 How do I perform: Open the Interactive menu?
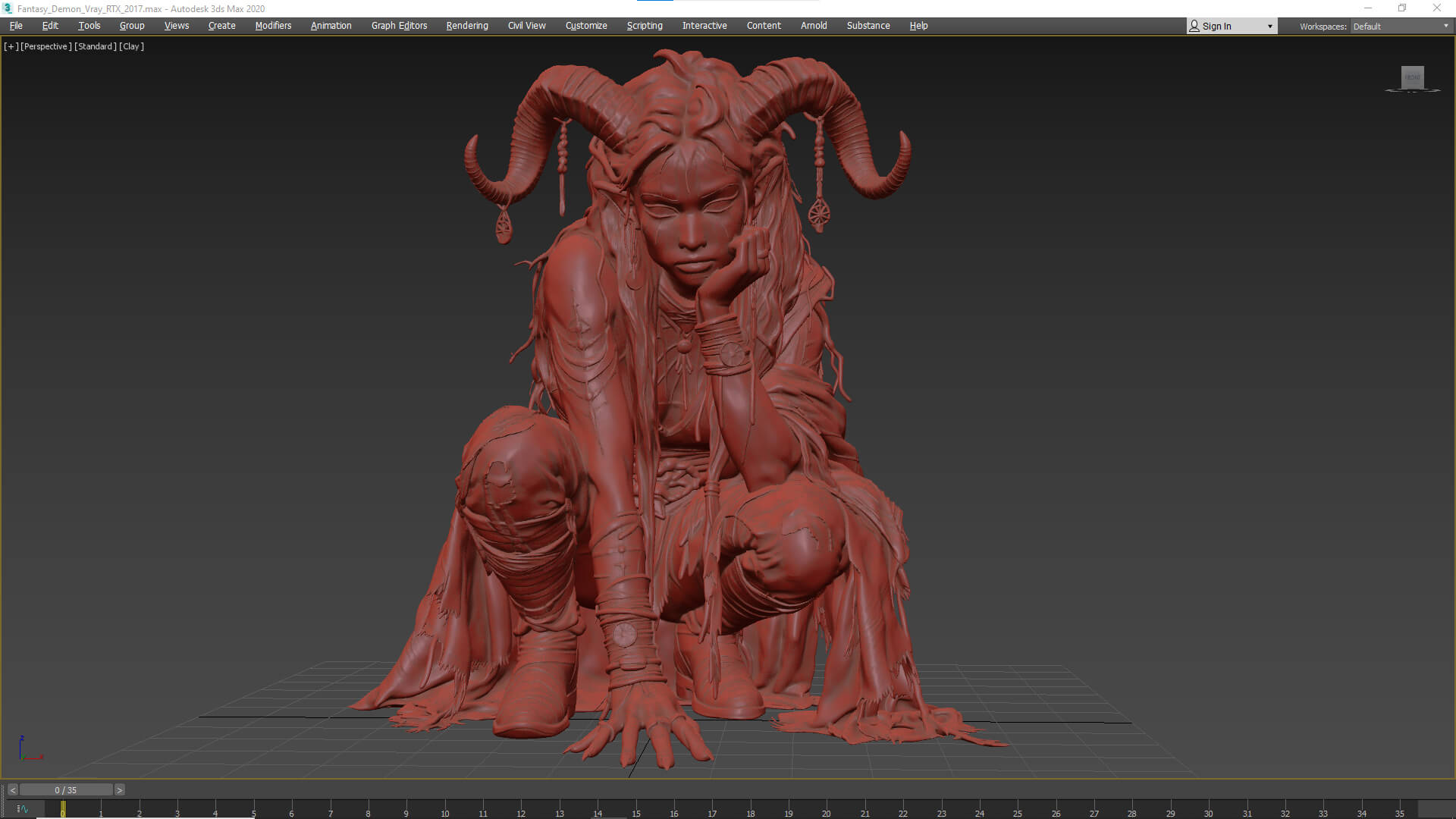(x=704, y=26)
